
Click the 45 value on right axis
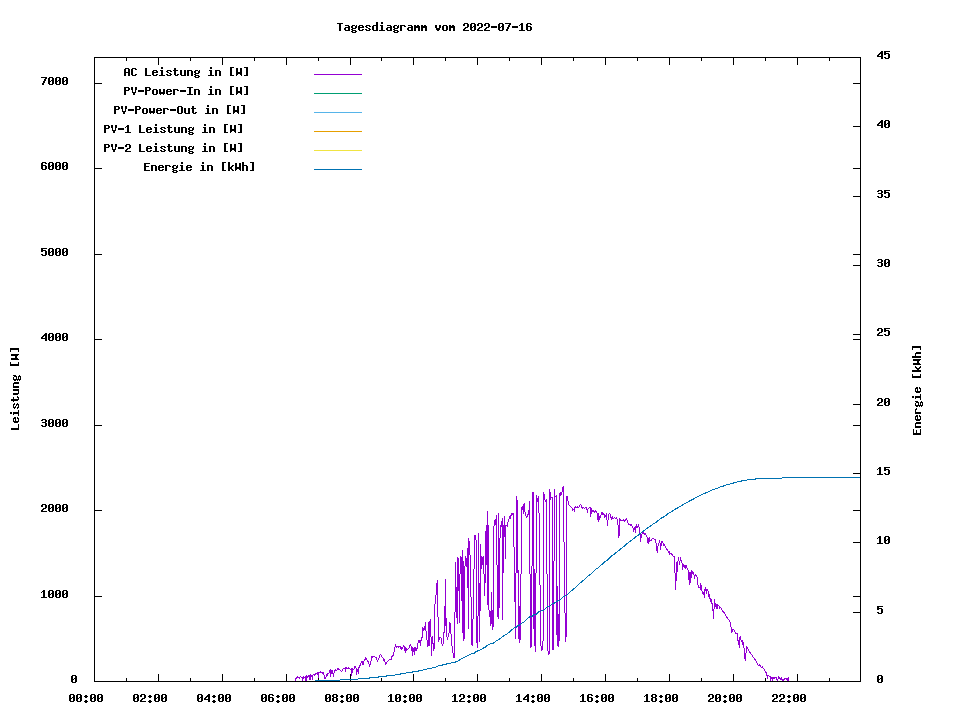883,56
